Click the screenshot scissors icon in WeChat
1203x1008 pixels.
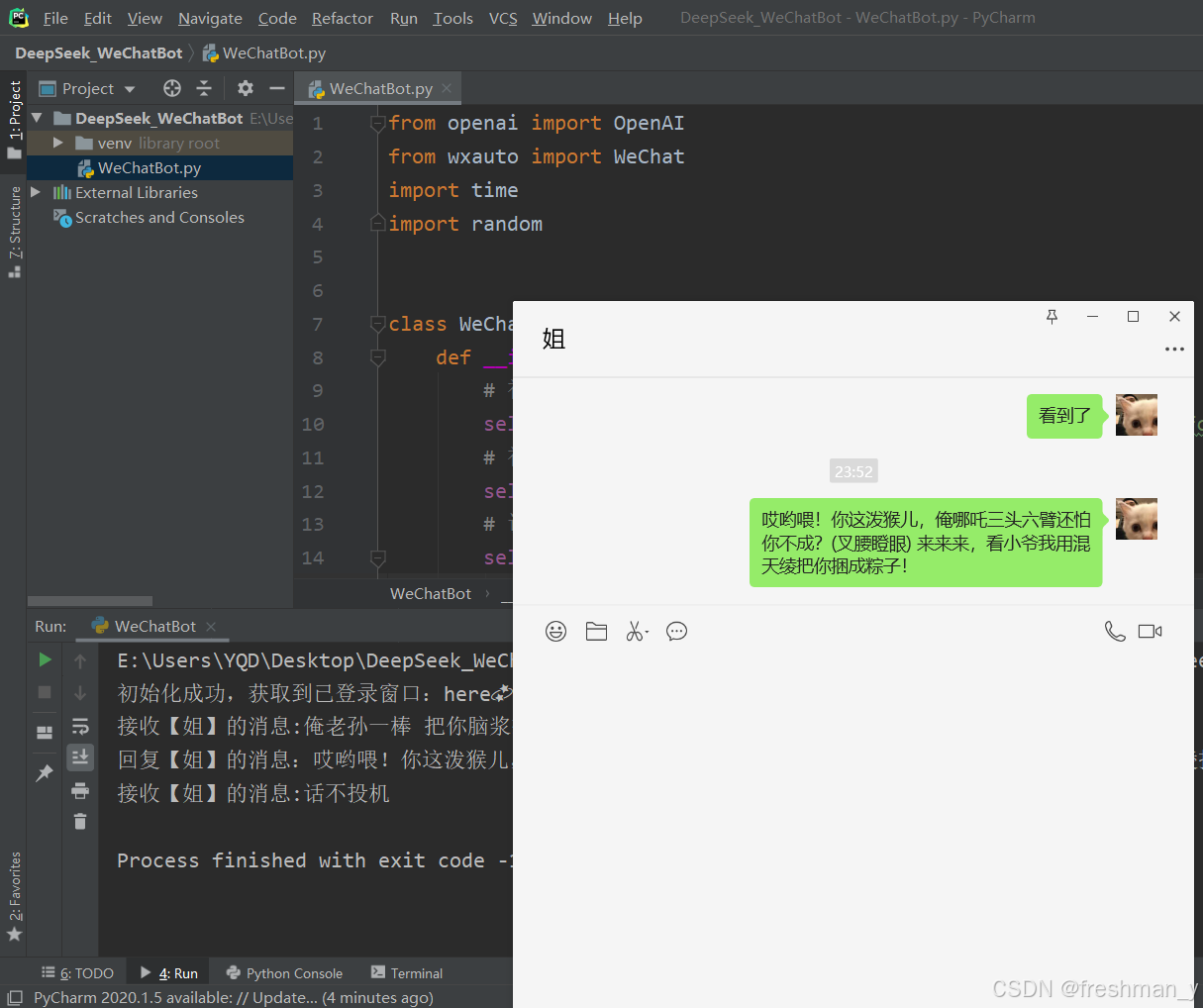point(637,631)
